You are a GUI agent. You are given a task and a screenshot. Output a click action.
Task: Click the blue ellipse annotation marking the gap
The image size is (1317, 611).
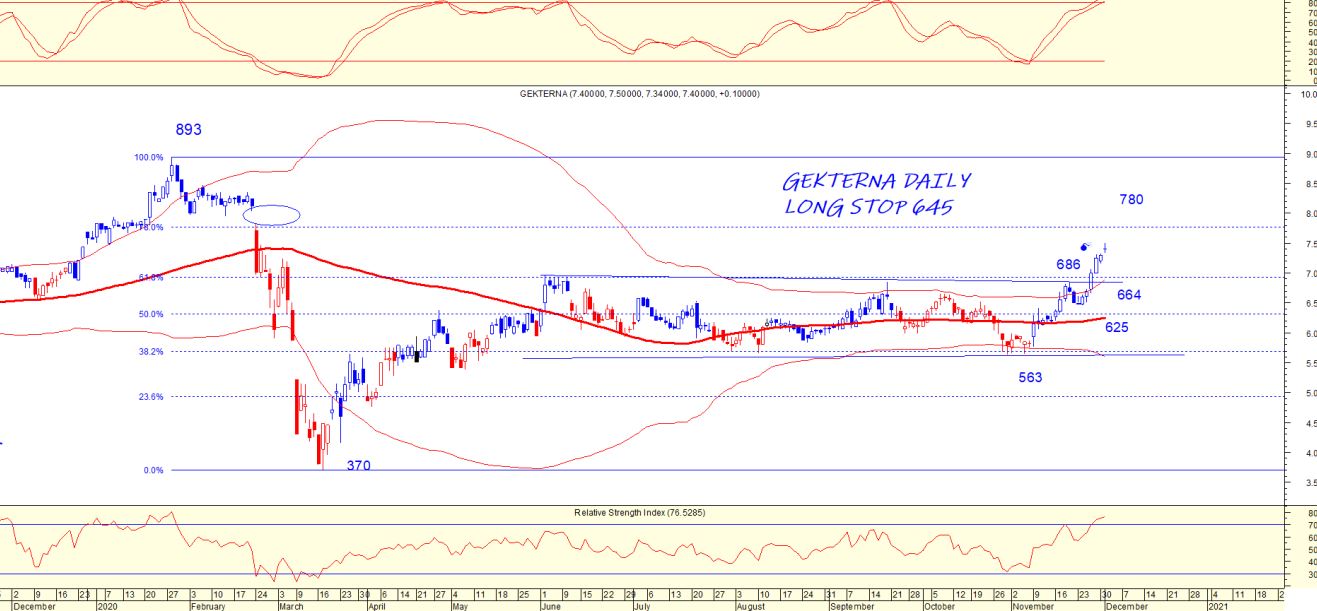click(x=270, y=214)
